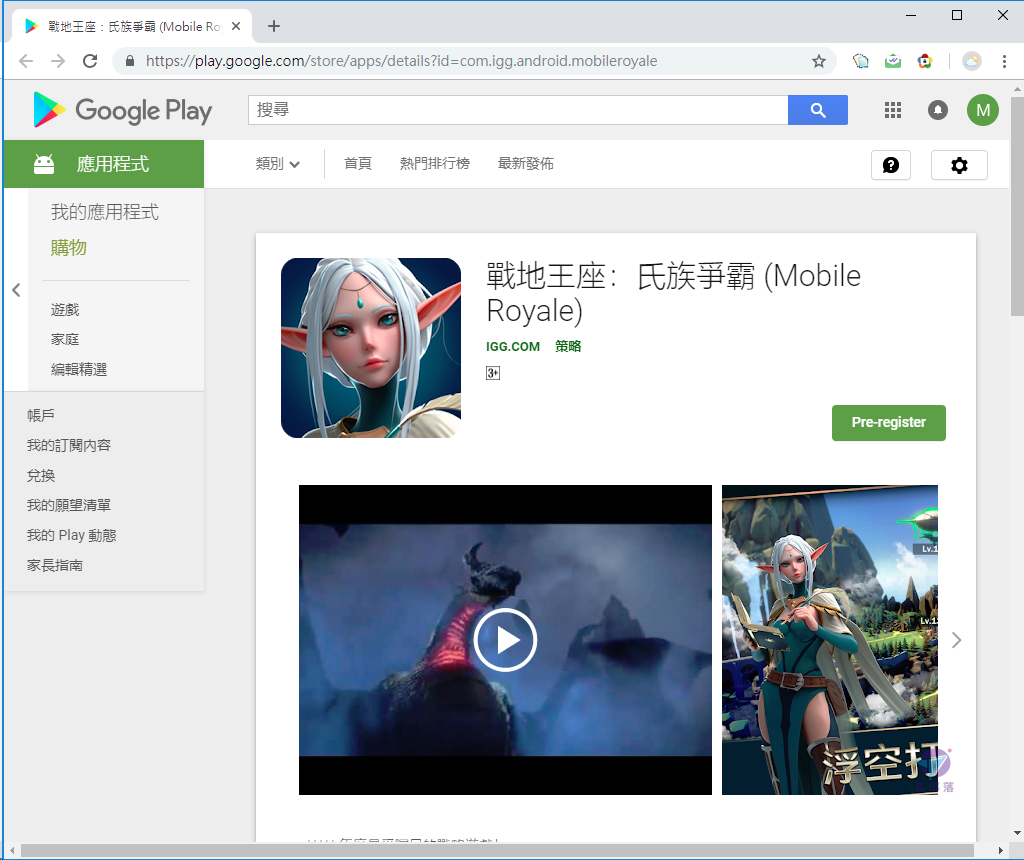This screenshot has height=860, width=1024.
Task: Click the Google Play logo
Action: (123, 110)
